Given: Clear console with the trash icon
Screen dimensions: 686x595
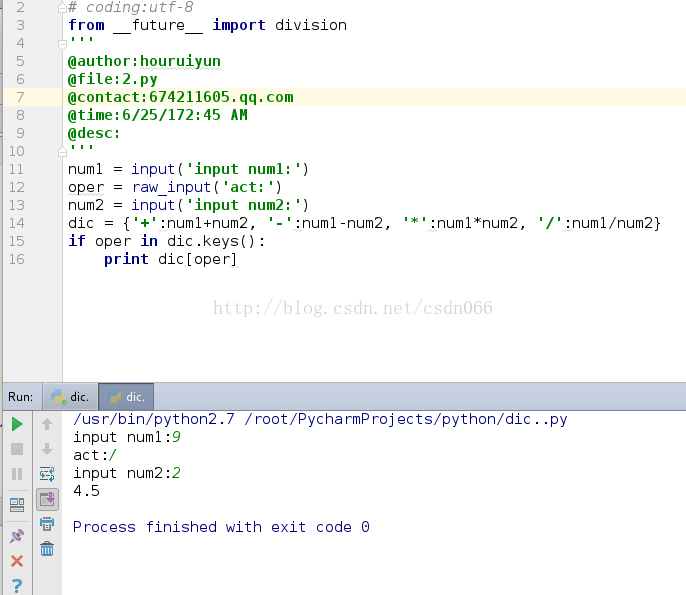Looking at the screenshot, I should pyautogui.click(x=47, y=549).
